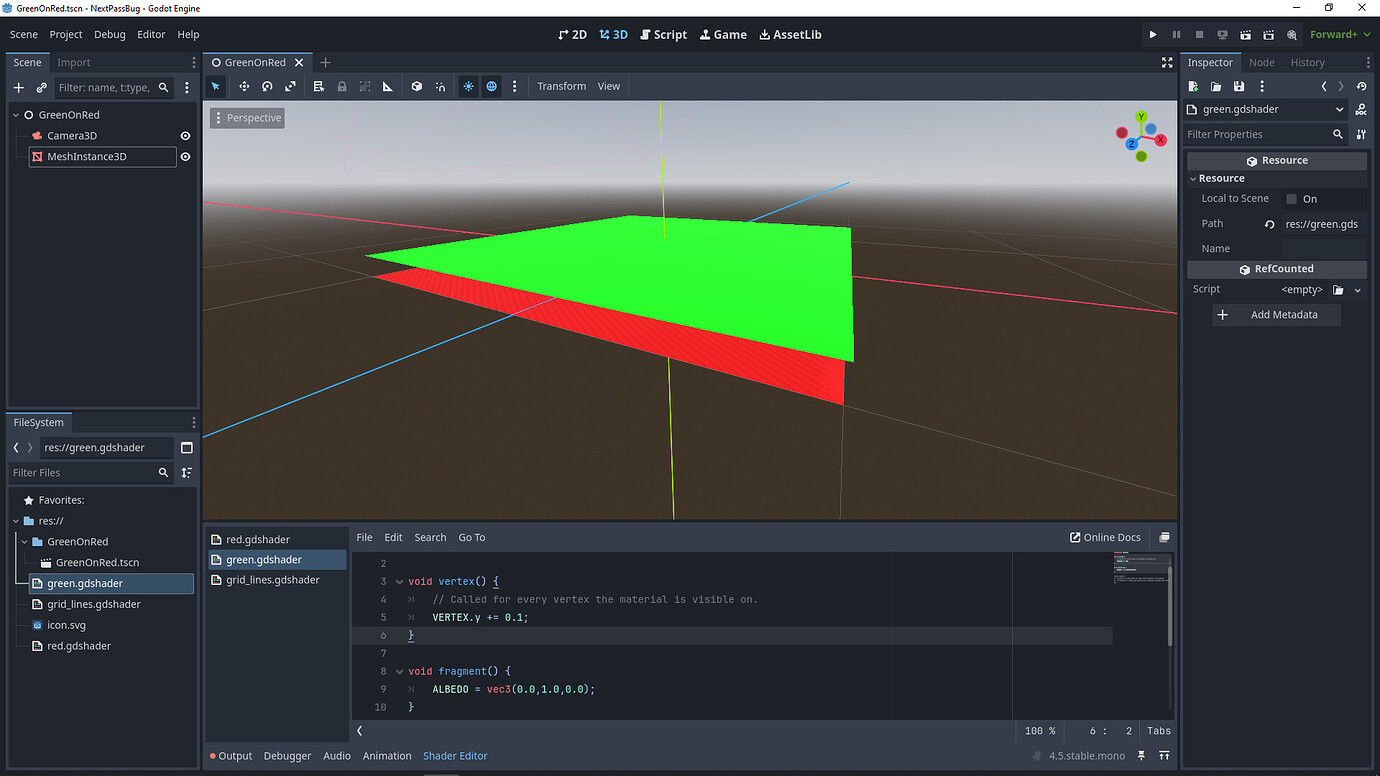Click the Lock selected node icon
Image resolution: width=1380 pixels, height=776 pixels.
click(x=342, y=86)
